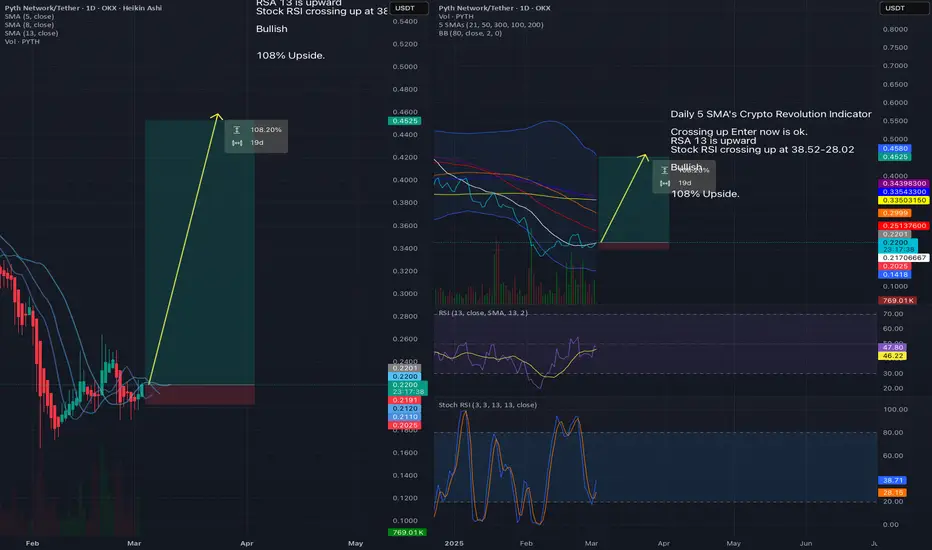
Task: Click the purple 0.34398300 SMA label
Action: pos(903,184)
